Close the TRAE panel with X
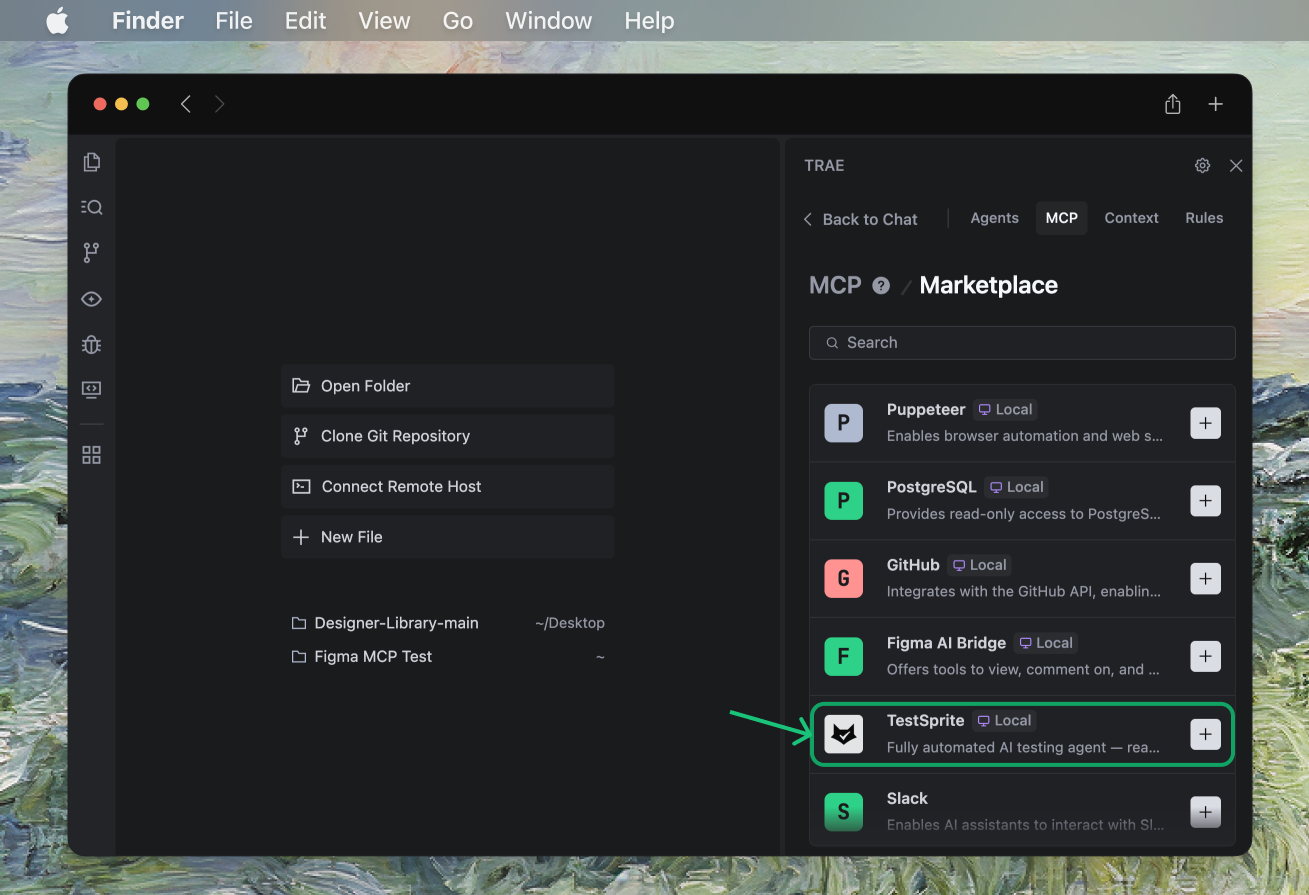Image resolution: width=1309 pixels, height=895 pixels. click(1236, 166)
